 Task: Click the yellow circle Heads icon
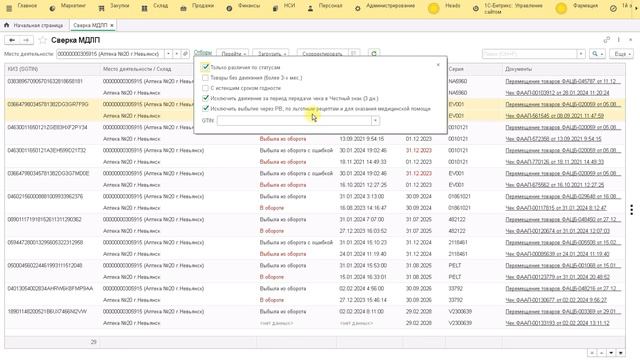coord(433,8)
